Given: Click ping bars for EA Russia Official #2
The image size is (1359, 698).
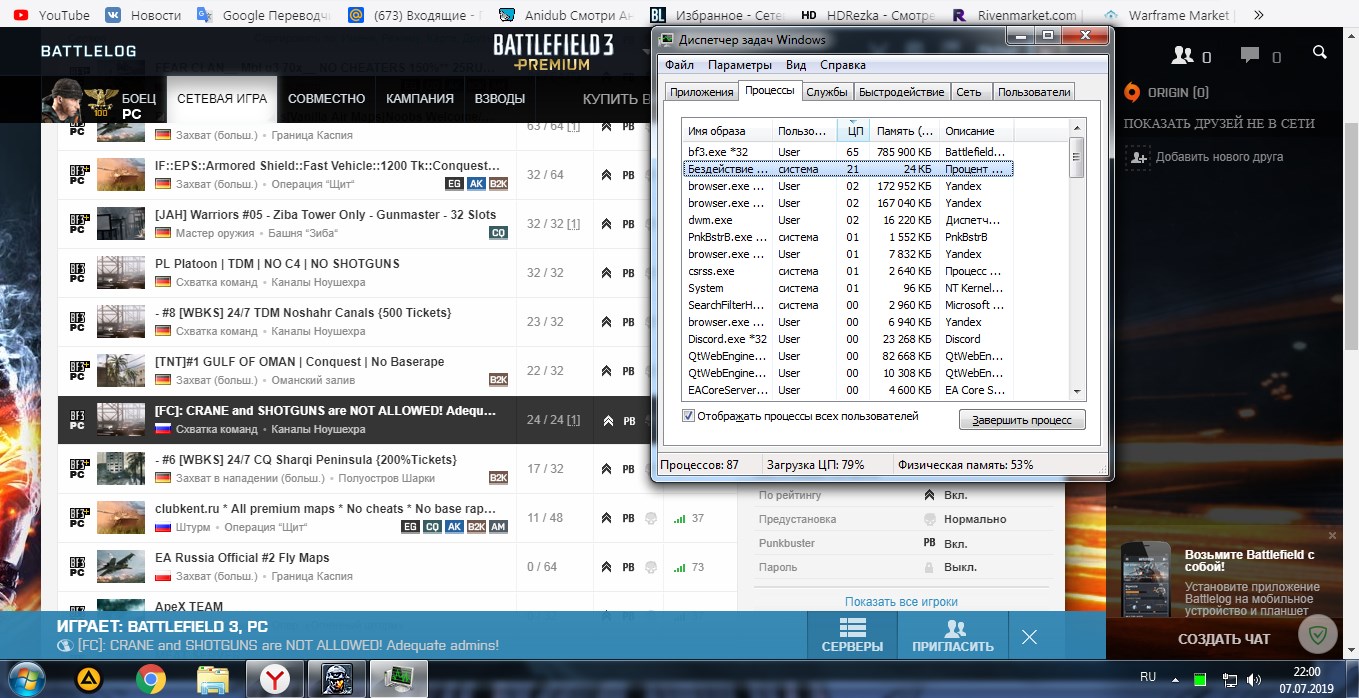Looking at the screenshot, I should (679, 567).
